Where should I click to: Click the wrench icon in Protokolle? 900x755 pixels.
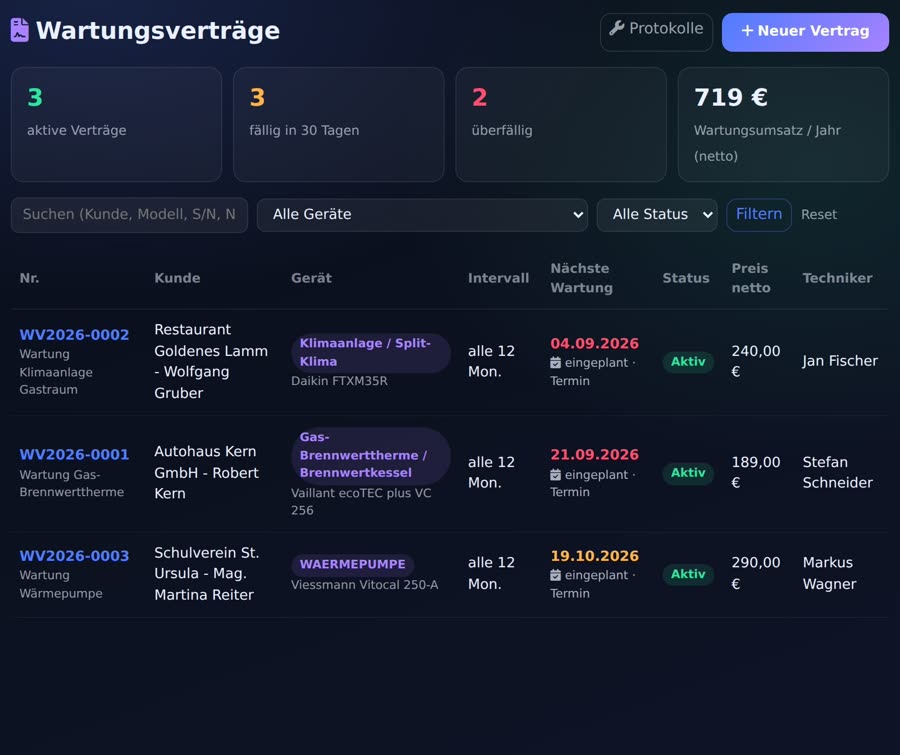click(616, 28)
